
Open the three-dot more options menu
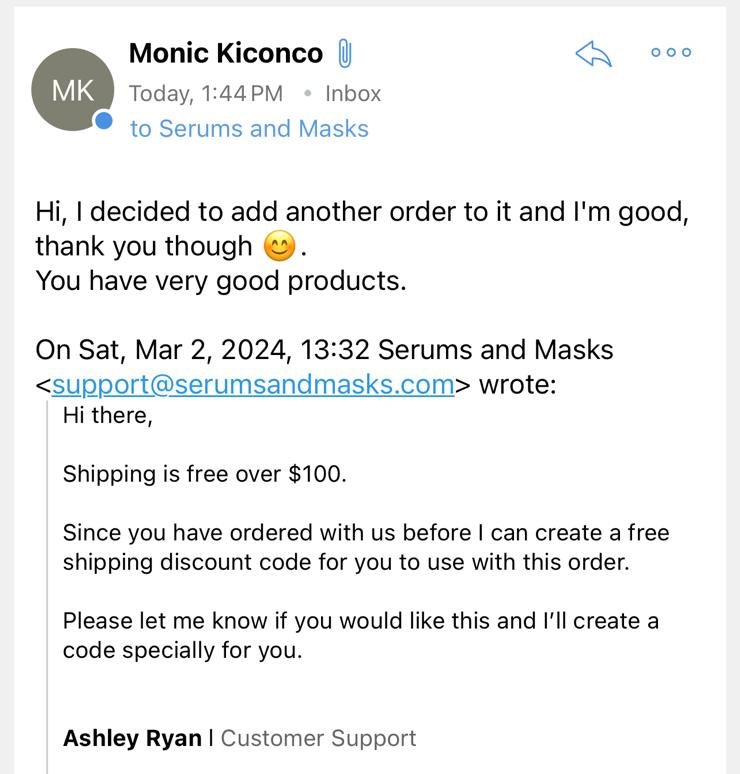point(671,52)
